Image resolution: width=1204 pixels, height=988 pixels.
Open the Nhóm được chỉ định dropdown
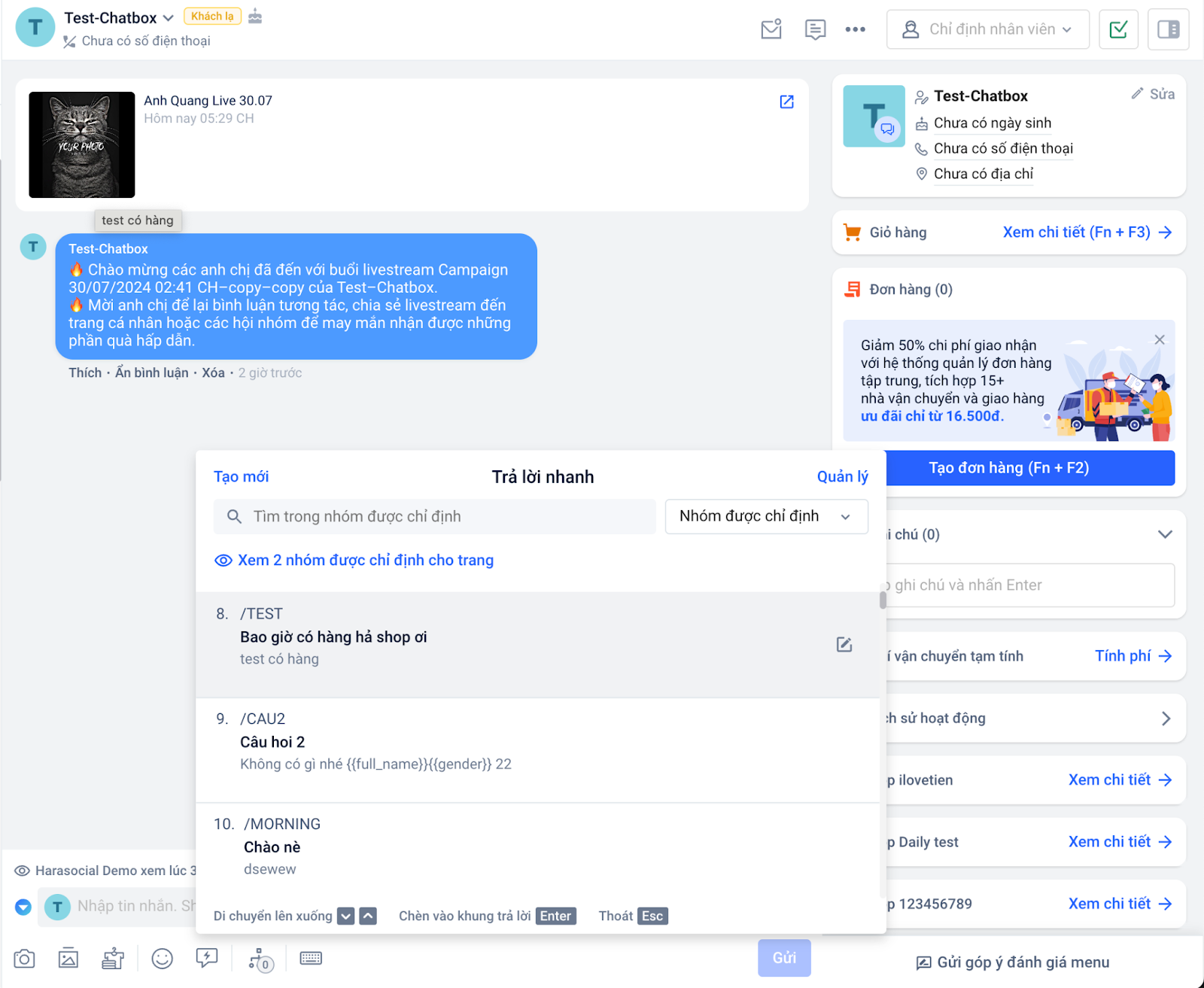(x=766, y=517)
